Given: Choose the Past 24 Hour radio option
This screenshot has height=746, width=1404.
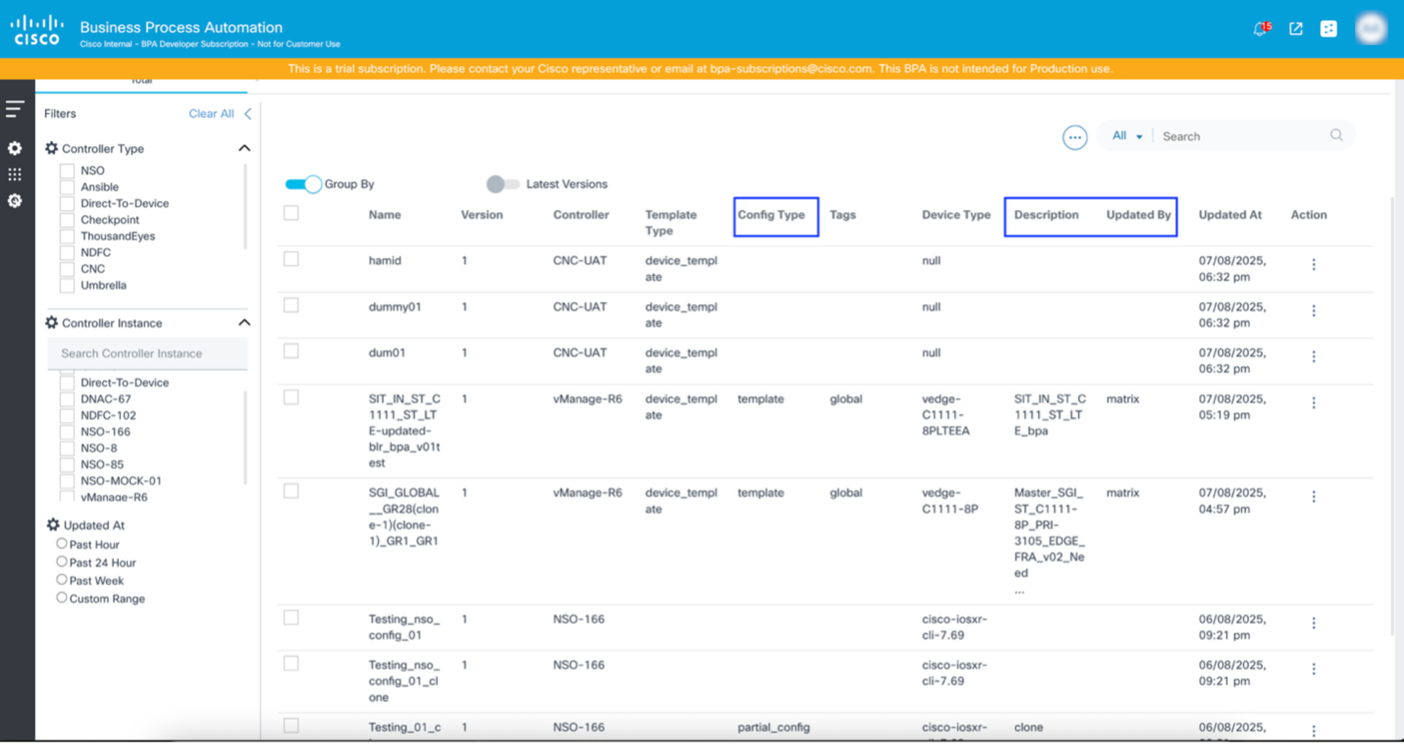Looking at the screenshot, I should (x=62, y=562).
